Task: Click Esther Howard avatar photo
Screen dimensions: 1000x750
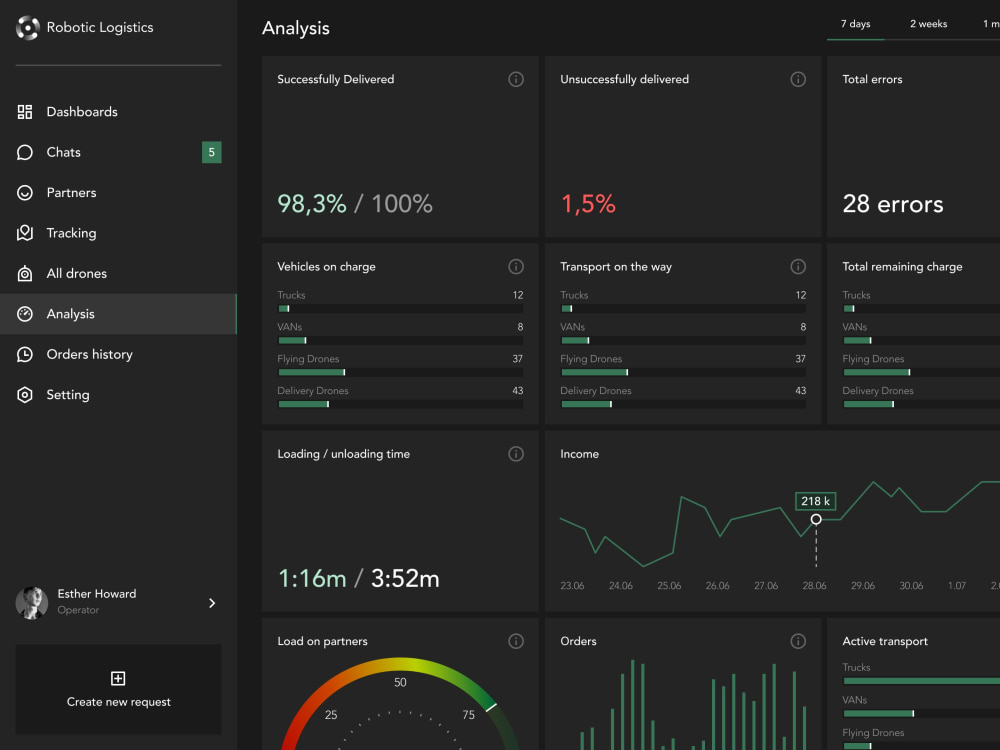Action: (x=32, y=603)
